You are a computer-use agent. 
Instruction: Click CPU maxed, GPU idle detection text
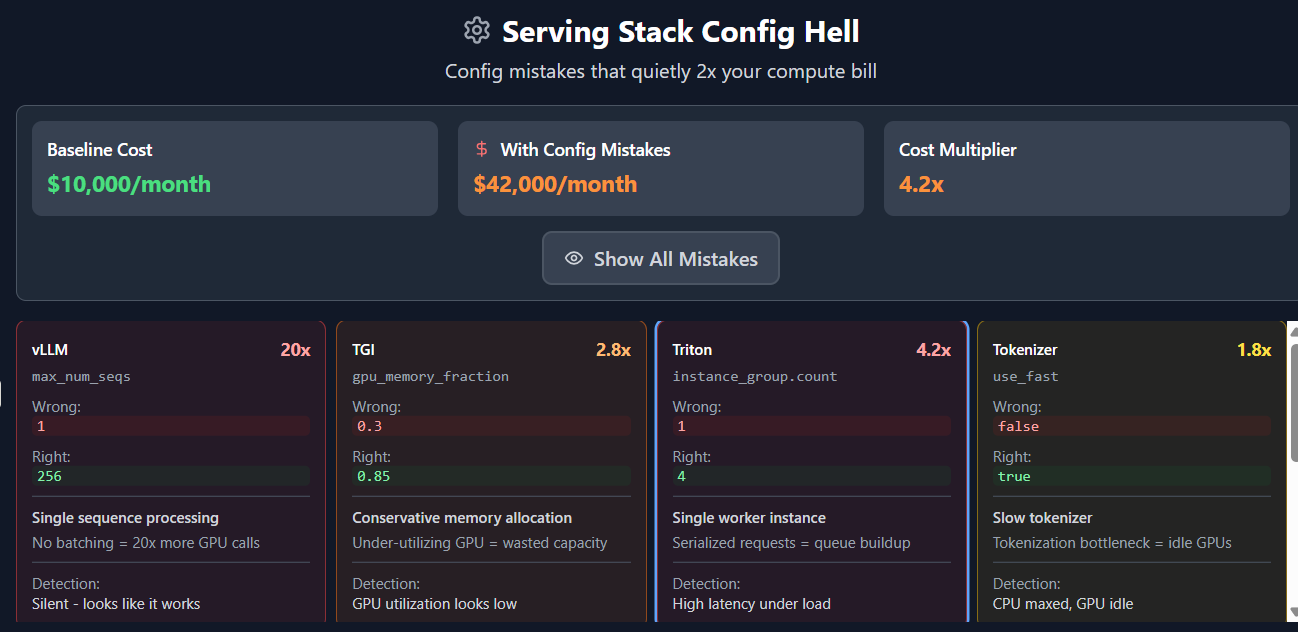[1063, 604]
